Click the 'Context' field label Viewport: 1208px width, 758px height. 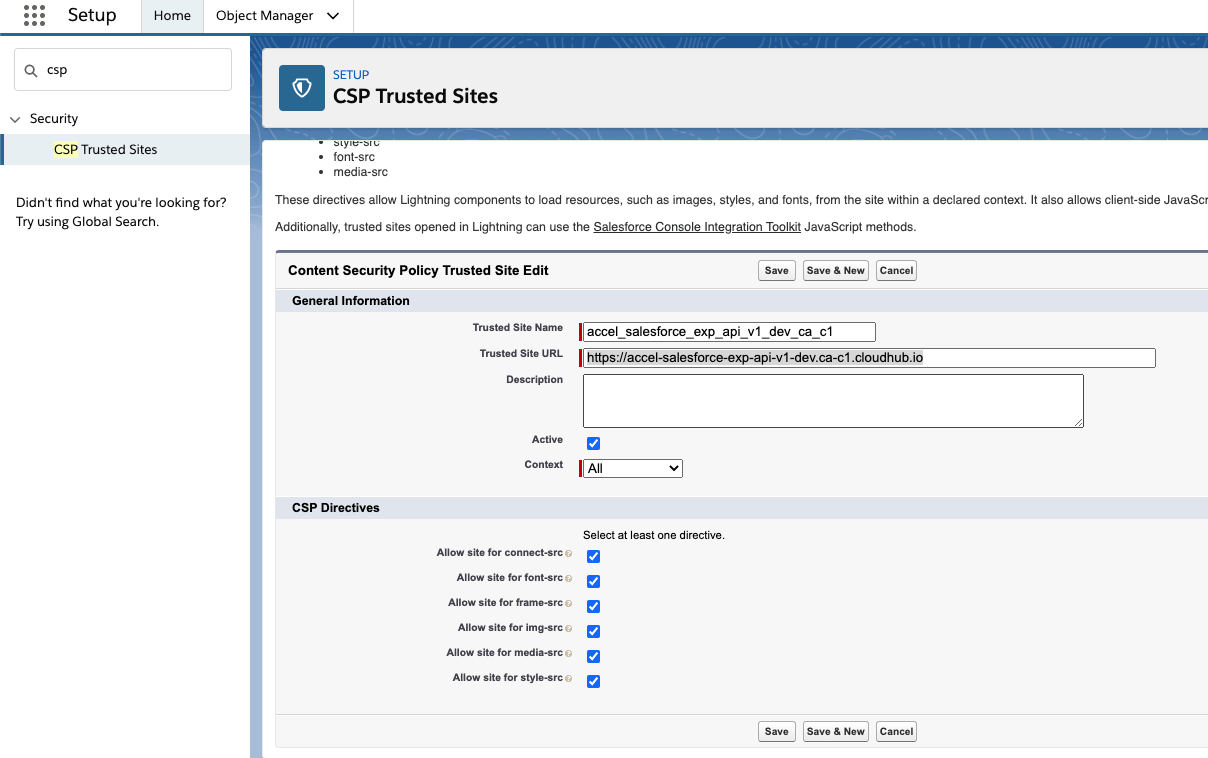click(544, 465)
